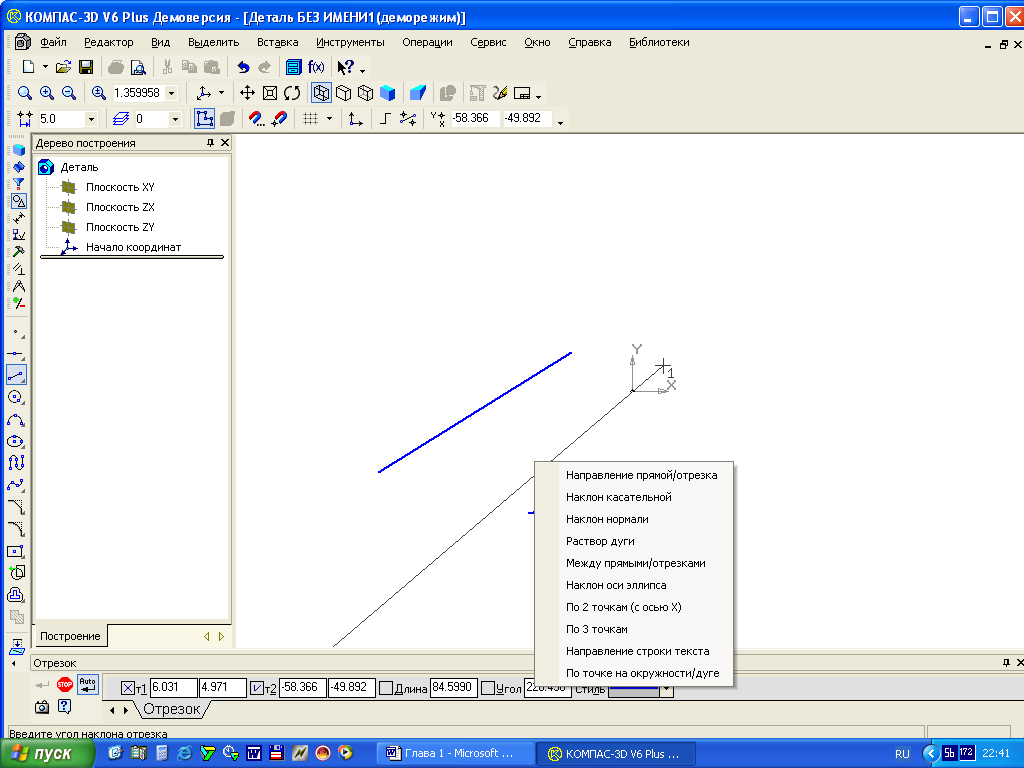
Task: Select the auxiliary line tool
Action: point(16,353)
